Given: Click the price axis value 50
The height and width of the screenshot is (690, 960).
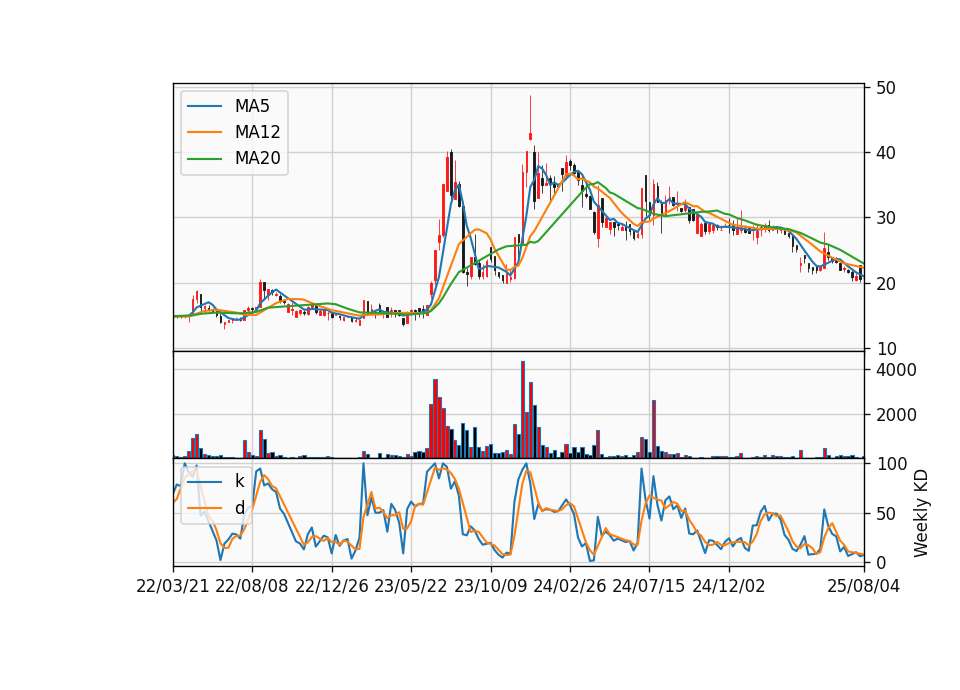Looking at the screenshot, I should [885, 88].
